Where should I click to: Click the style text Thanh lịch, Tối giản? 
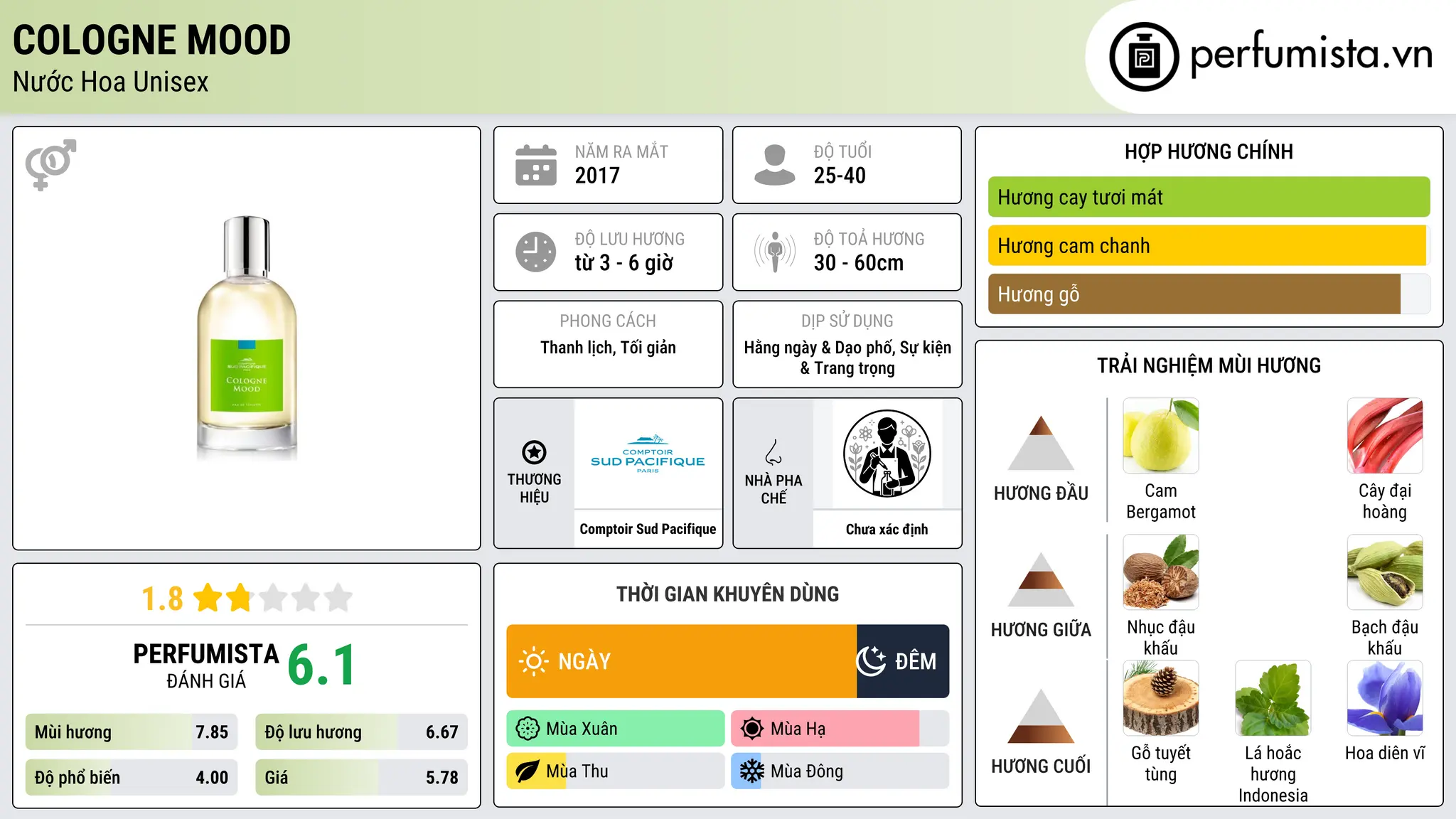click(608, 348)
